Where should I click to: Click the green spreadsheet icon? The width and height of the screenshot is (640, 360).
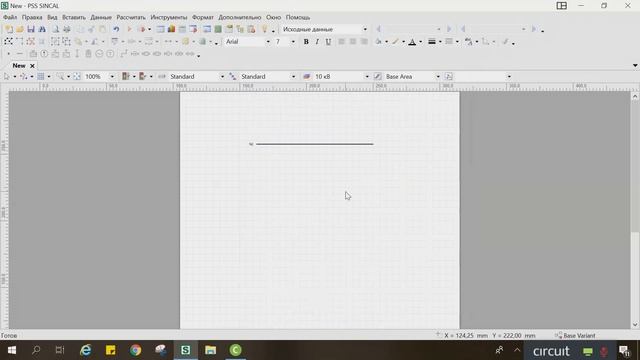218,29
